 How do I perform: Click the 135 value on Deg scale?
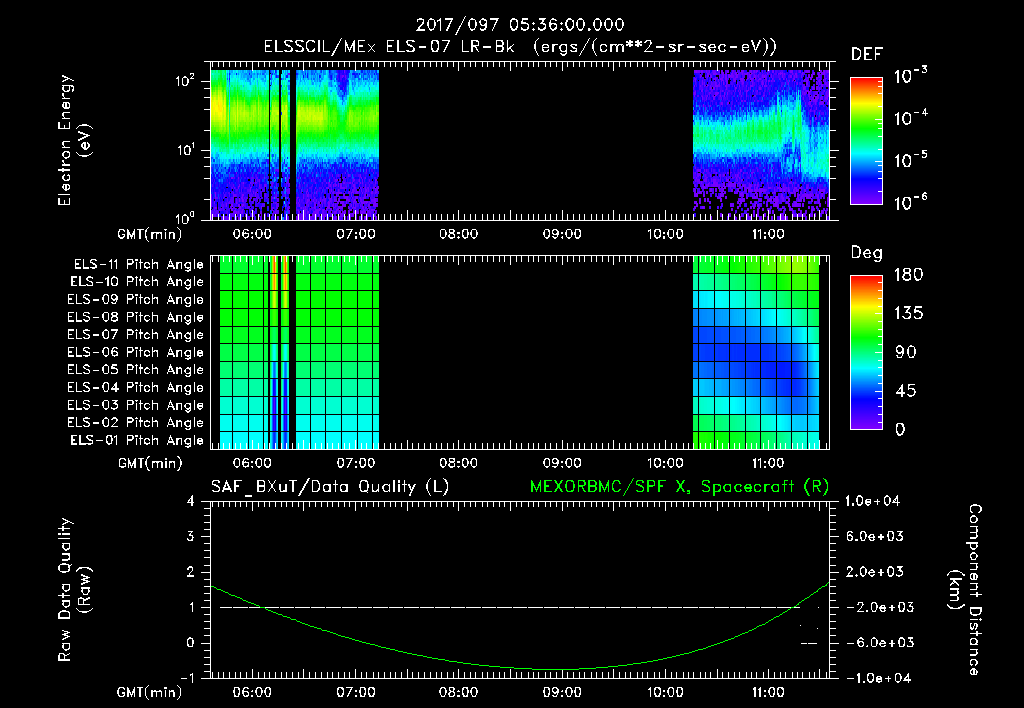click(x=908, y=314)
